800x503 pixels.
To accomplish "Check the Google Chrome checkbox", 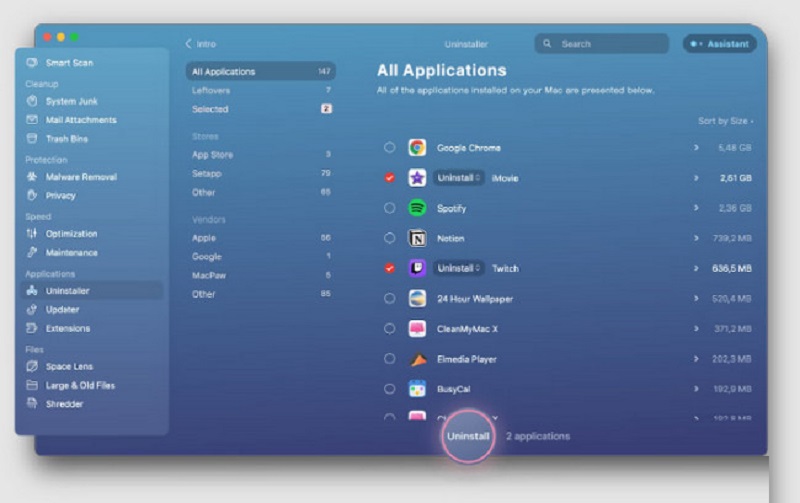I will click(x=389, y=148).
